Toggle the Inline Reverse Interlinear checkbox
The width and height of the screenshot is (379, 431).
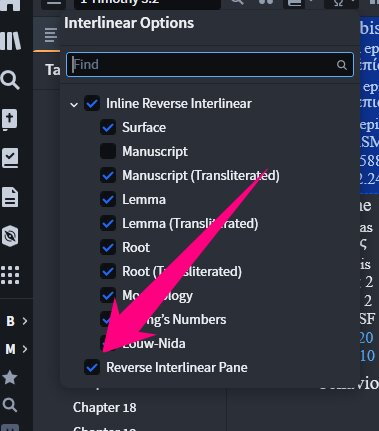pyautogui.click(x=92, y=103)
